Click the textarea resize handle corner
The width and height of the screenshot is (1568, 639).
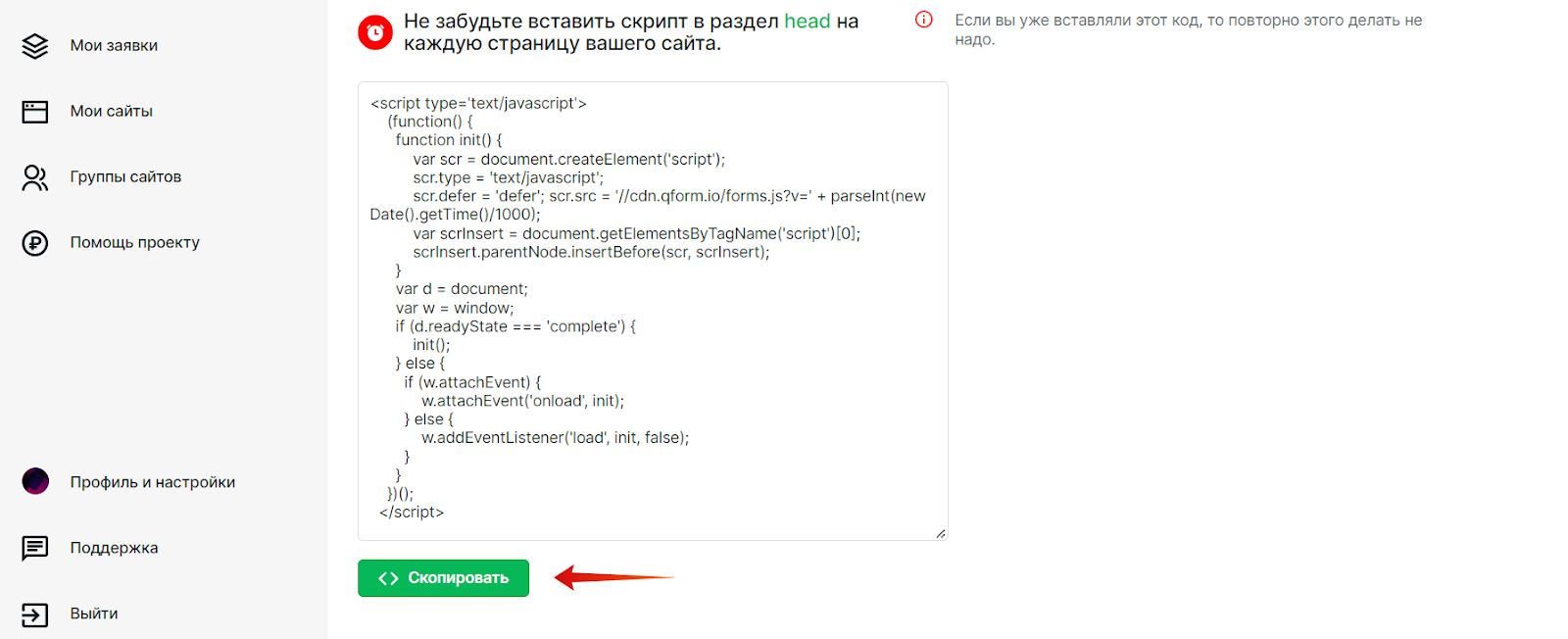click(941, 533)
